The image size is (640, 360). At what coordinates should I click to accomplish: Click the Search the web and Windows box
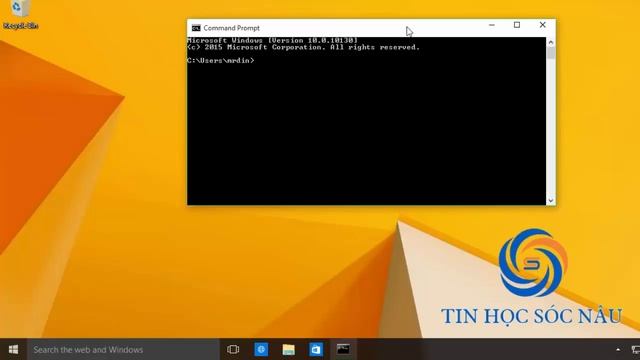[x=123, y=349]
